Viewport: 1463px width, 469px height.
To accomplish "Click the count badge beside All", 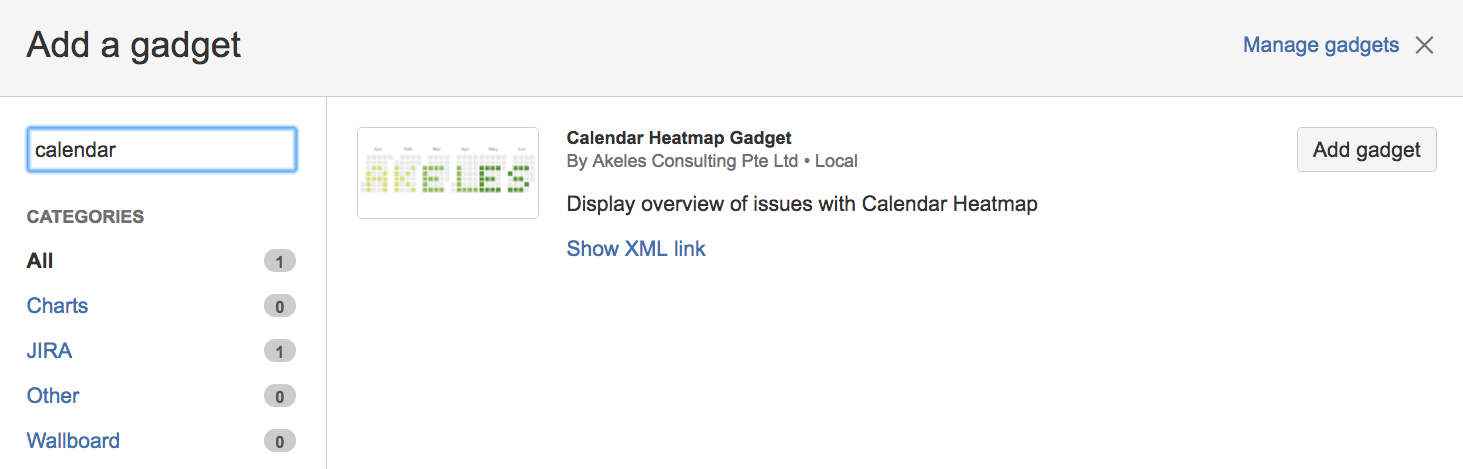I will click(280, 262).
